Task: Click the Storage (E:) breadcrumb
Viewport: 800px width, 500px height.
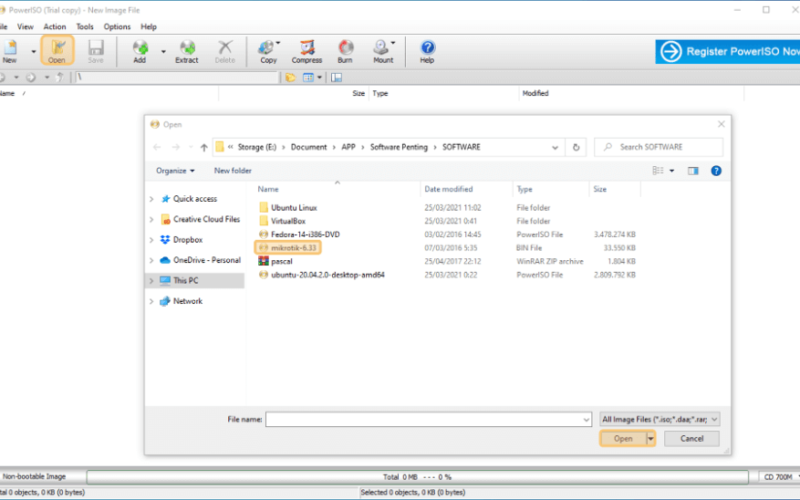Action: pos(257,147)
